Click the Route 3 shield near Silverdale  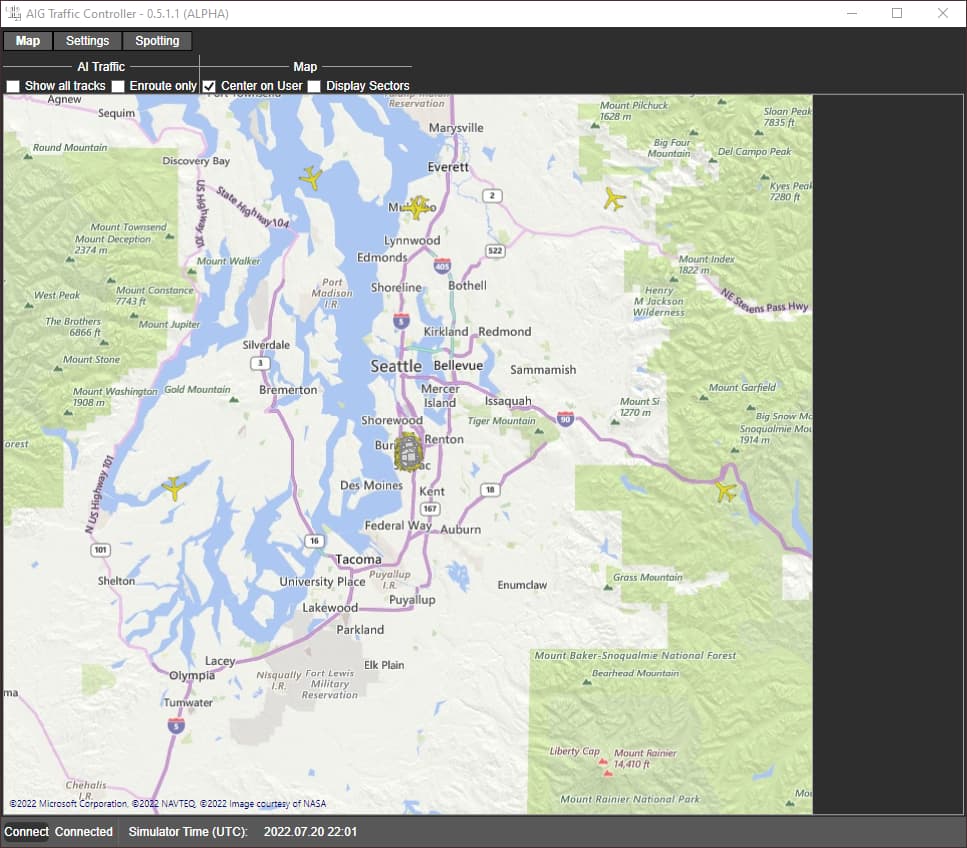coord(260,363)
